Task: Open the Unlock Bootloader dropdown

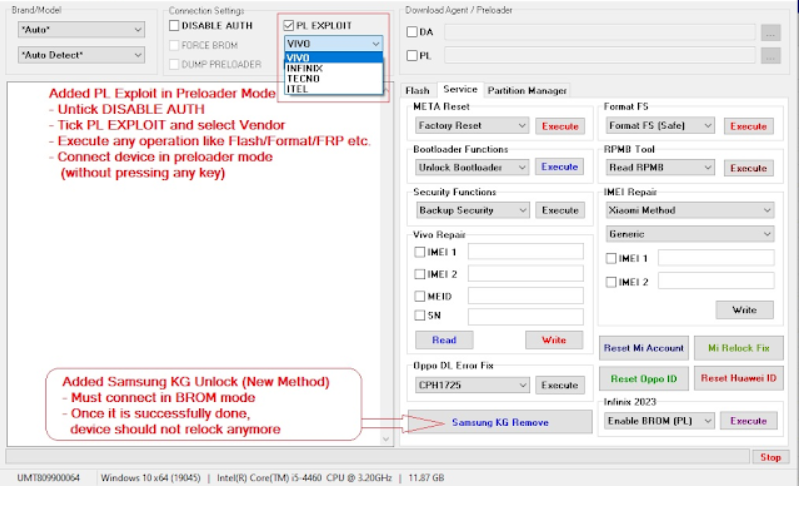Action: point(472,167)
